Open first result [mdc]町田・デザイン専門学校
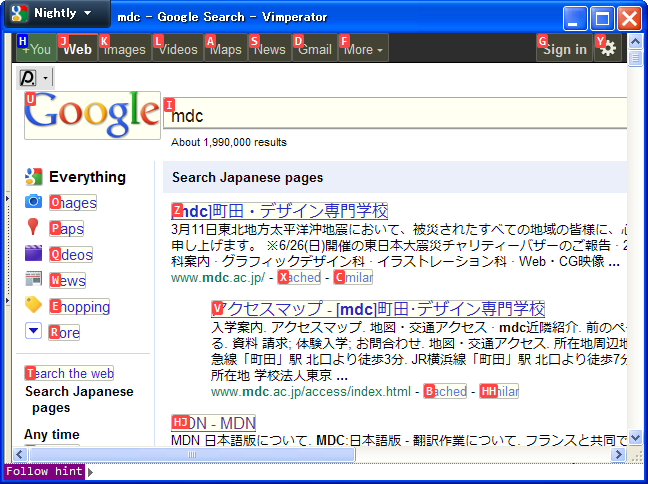The image size is (648, 484). click(280, 211)
